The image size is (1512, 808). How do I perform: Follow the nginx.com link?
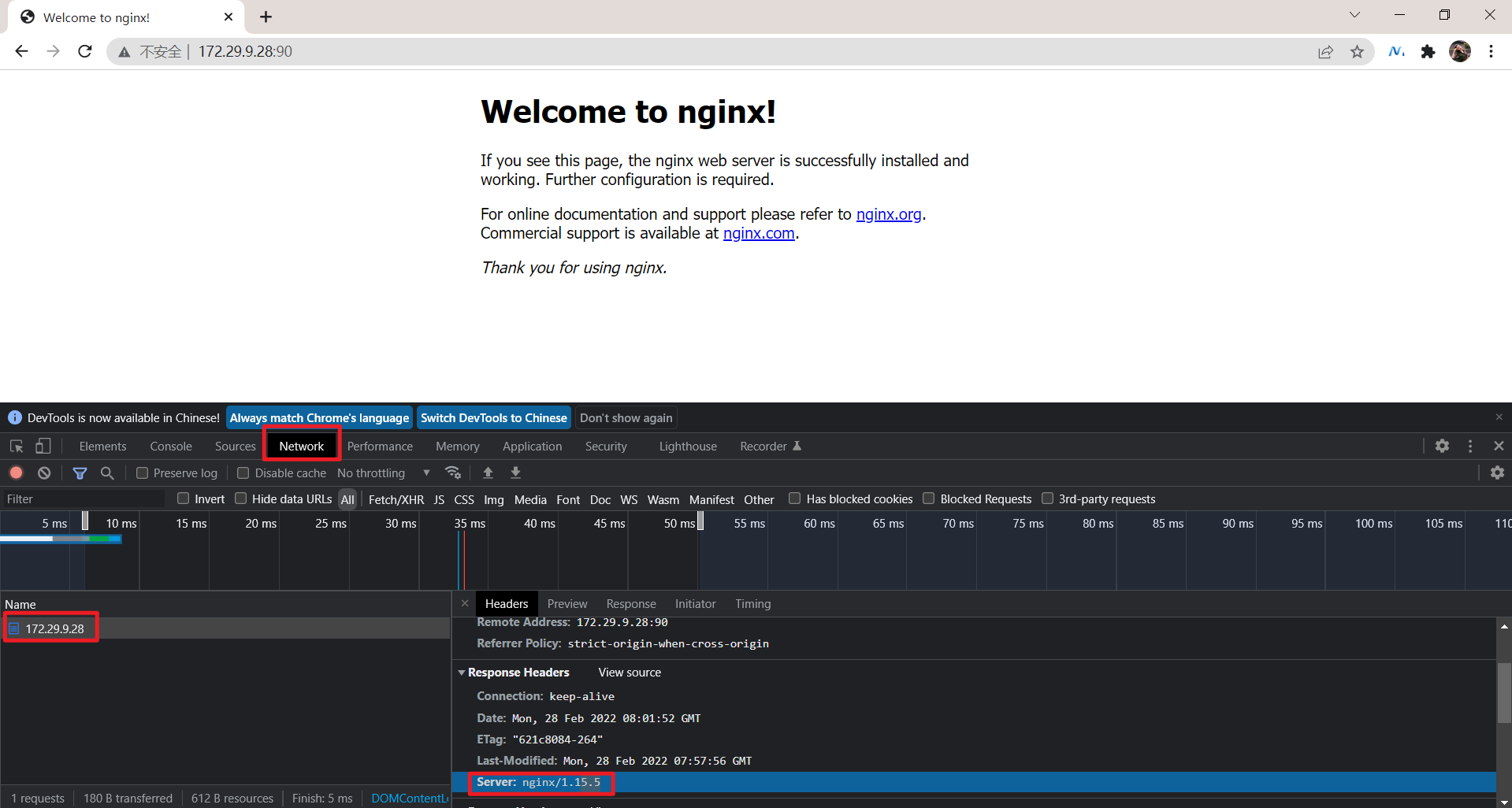coord(759,233)
